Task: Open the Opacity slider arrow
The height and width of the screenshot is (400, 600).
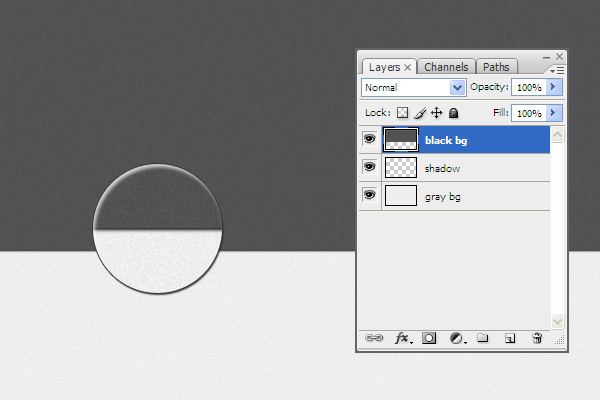Action: coord(554,87)
